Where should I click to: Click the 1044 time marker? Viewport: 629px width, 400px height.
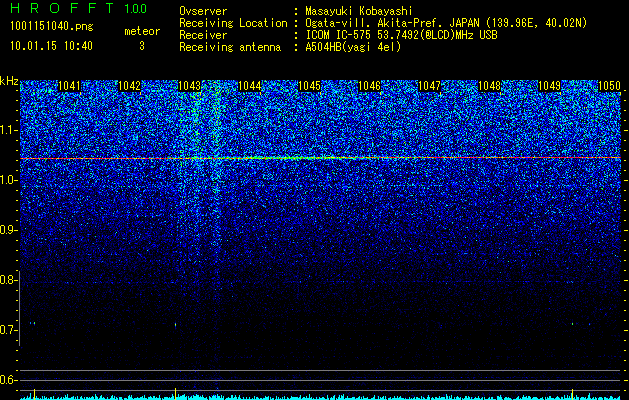point(250,86)
